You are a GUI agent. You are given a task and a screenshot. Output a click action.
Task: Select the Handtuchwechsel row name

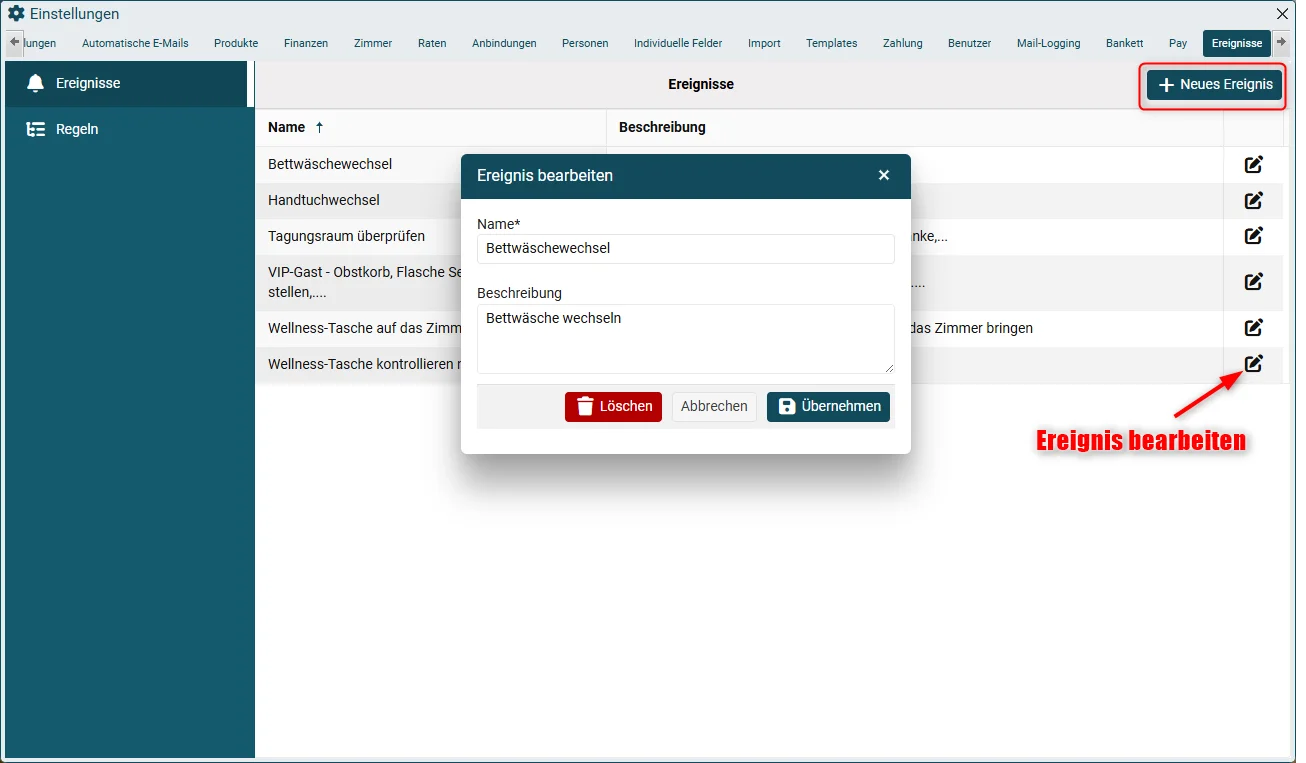pyautogui.click(x=324, y=200)
